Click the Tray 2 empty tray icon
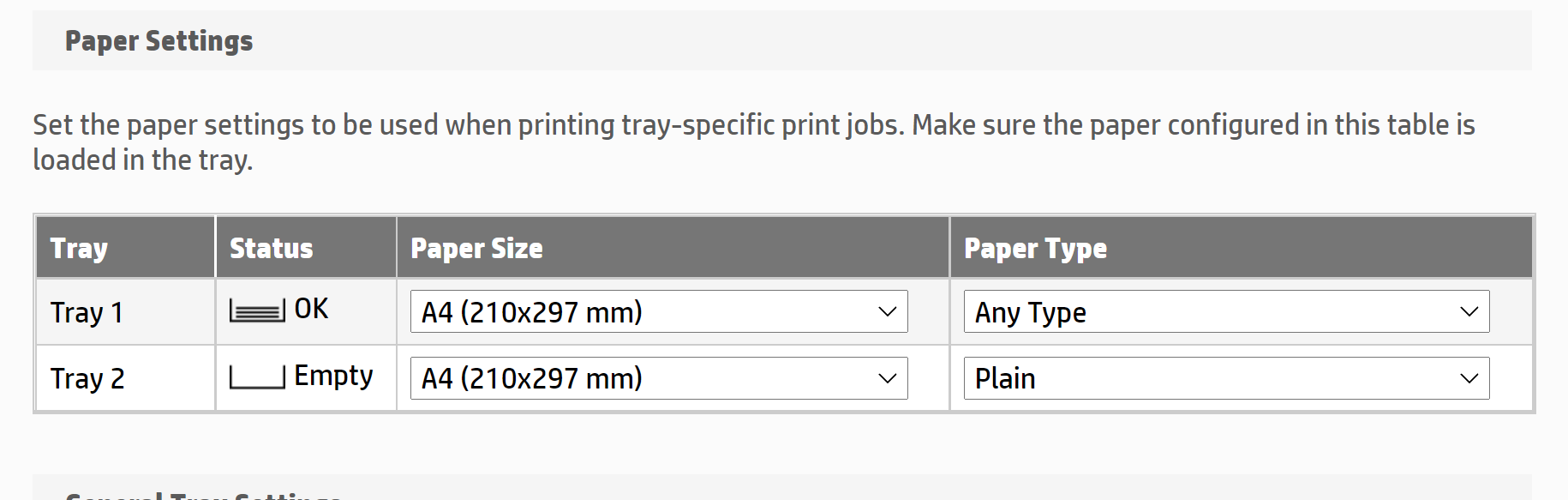This screenshot has width=1568, height=500. (257, 377)
